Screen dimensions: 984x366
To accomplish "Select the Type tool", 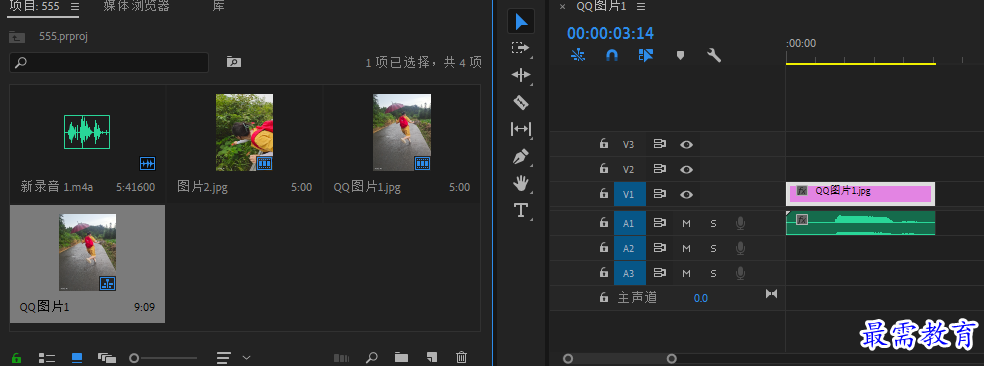I will (x=520, y=210).
